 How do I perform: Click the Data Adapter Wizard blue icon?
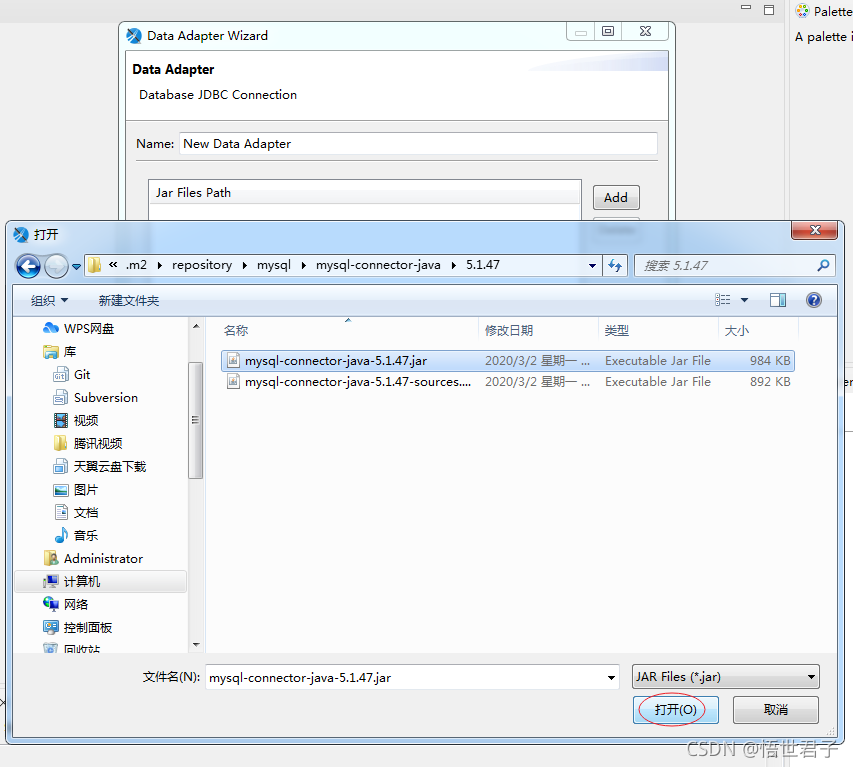pyautogui.click(x=133, y=35)
